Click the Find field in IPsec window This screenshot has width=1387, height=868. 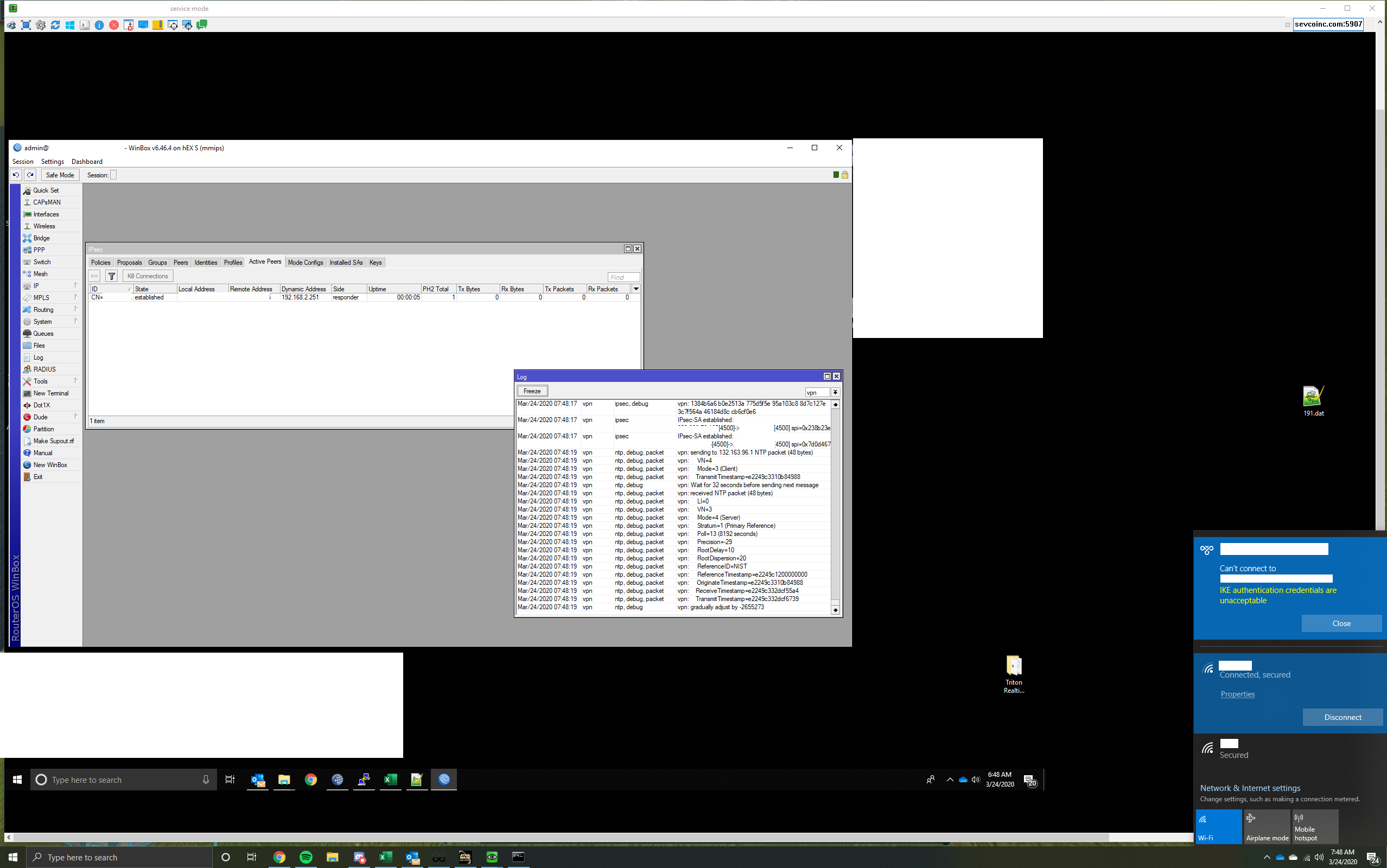(623, 277)
